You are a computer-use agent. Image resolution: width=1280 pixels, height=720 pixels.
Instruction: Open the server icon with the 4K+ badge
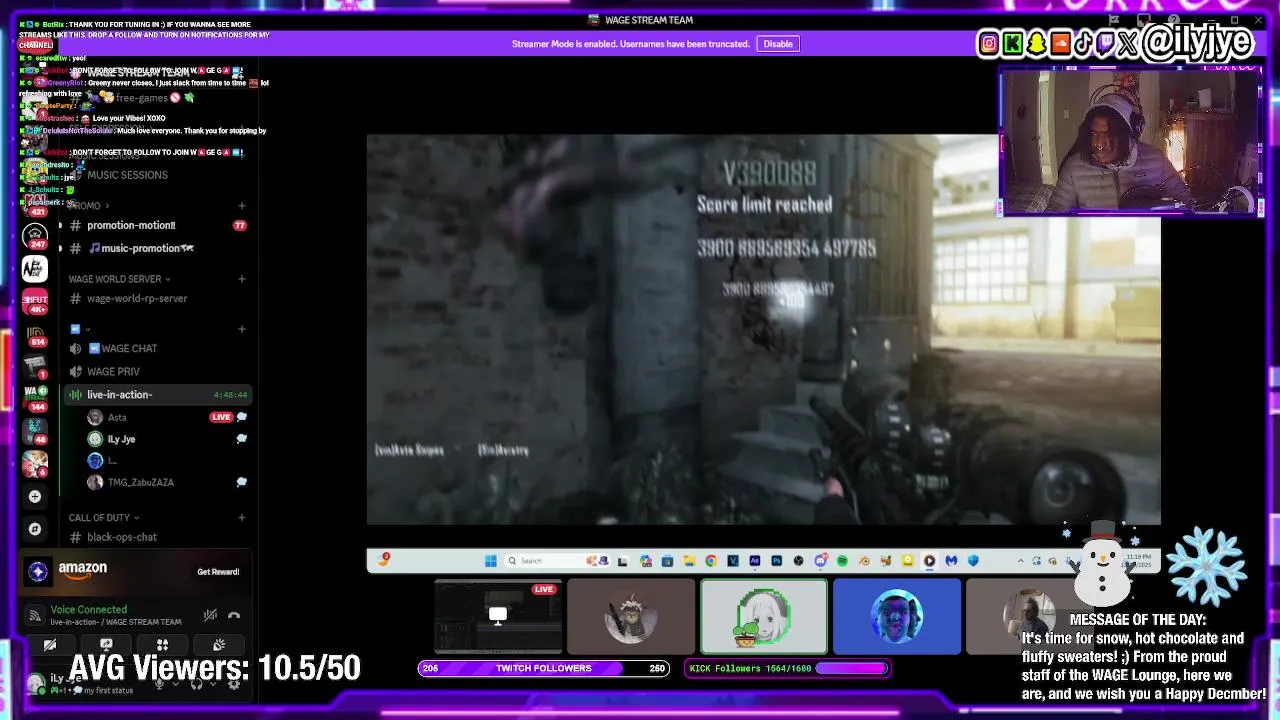click(x=35, y=300)
